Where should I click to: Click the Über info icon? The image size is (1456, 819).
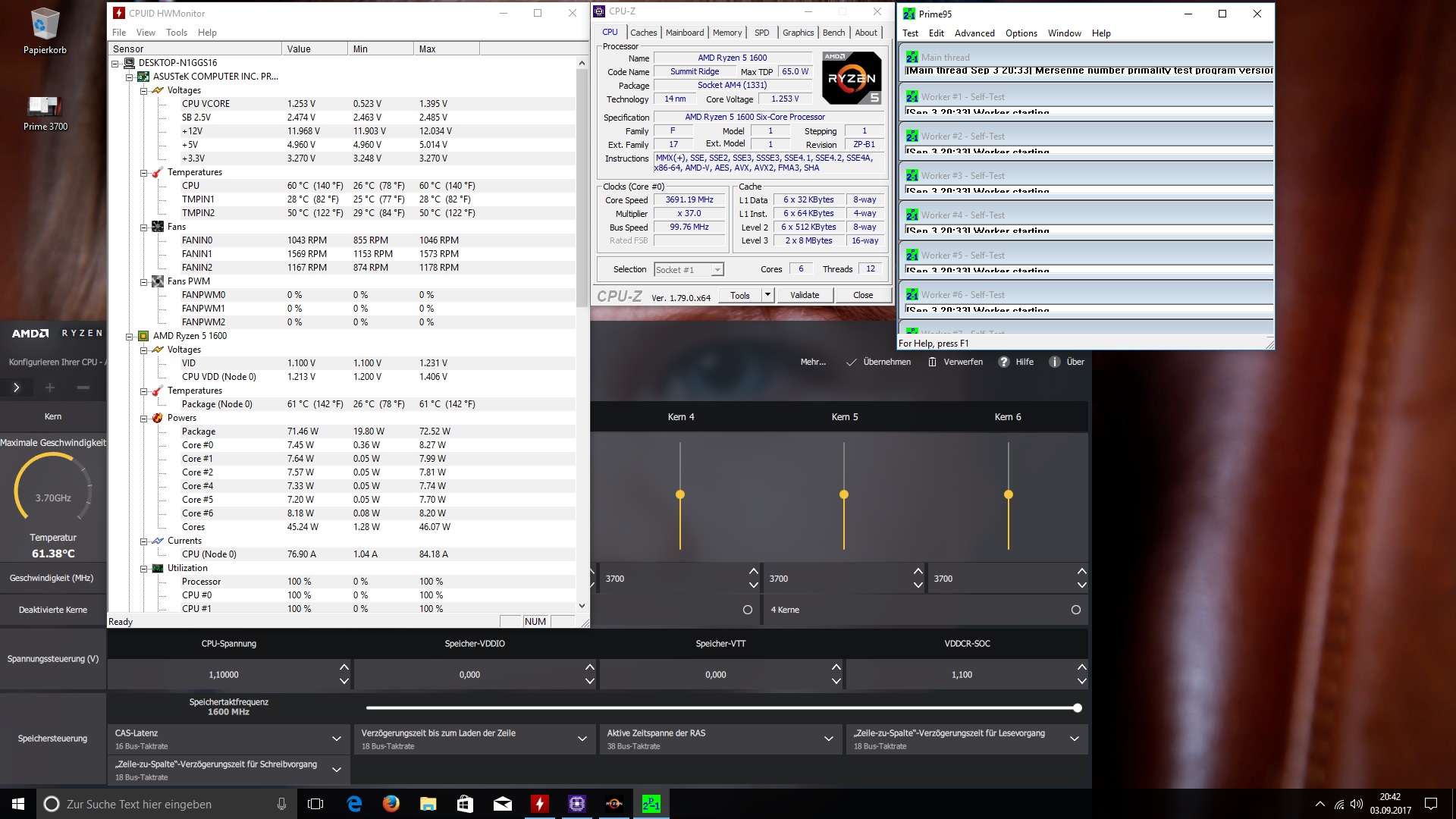click(x=1054, y=362)
